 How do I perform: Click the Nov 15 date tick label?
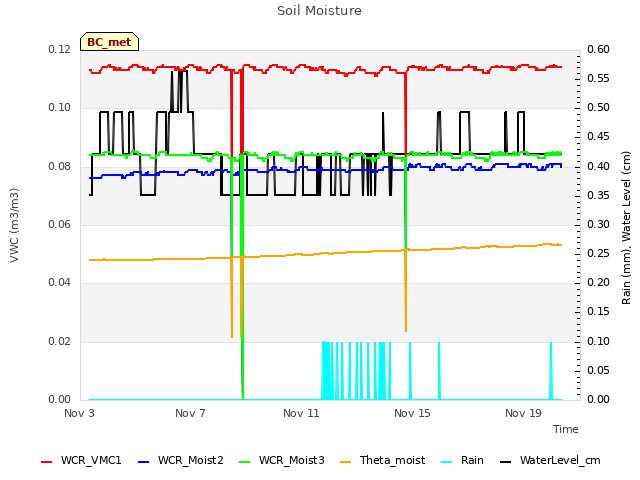tap(412, 413)
